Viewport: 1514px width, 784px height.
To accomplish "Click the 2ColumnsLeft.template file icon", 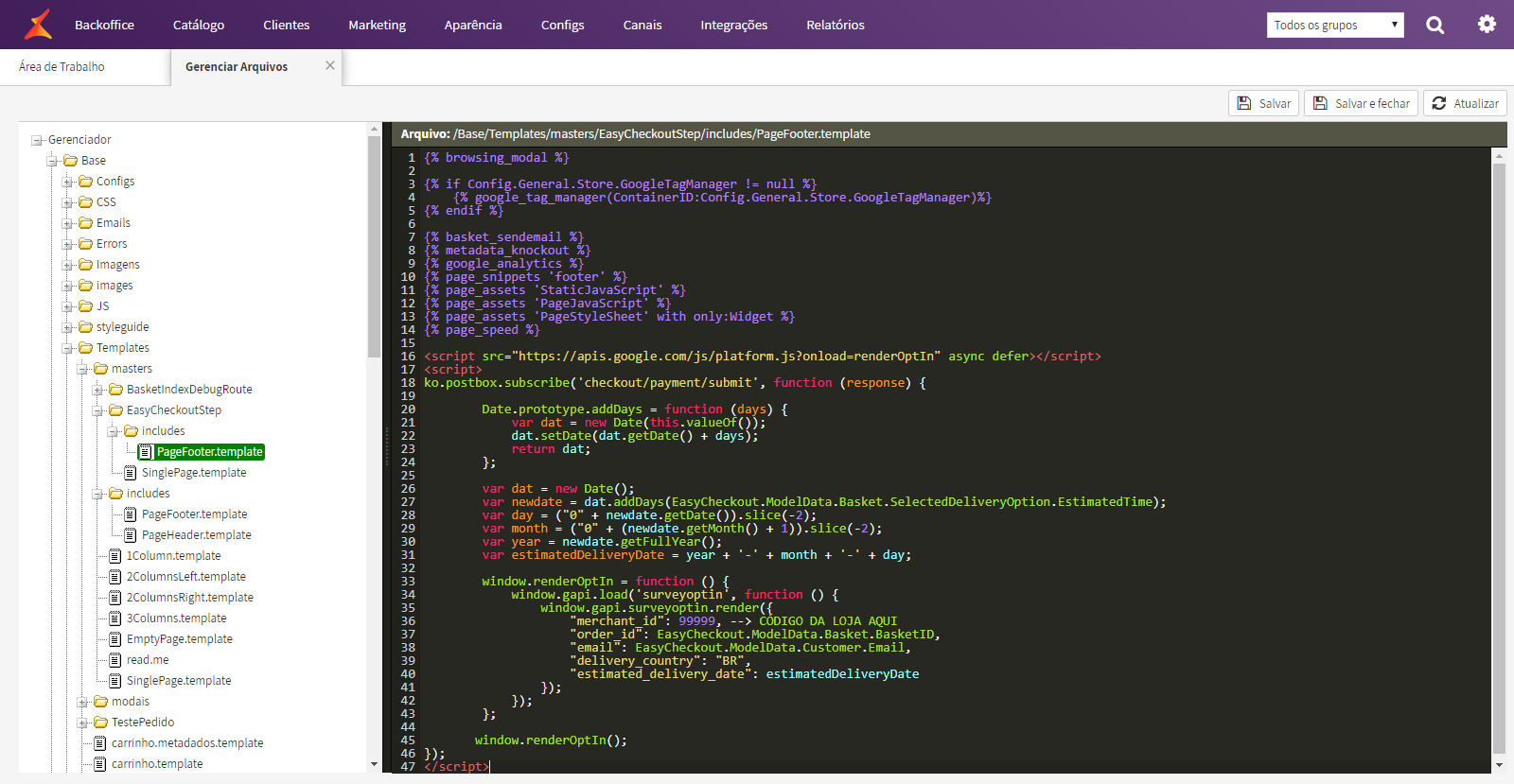I will [115, 577].
